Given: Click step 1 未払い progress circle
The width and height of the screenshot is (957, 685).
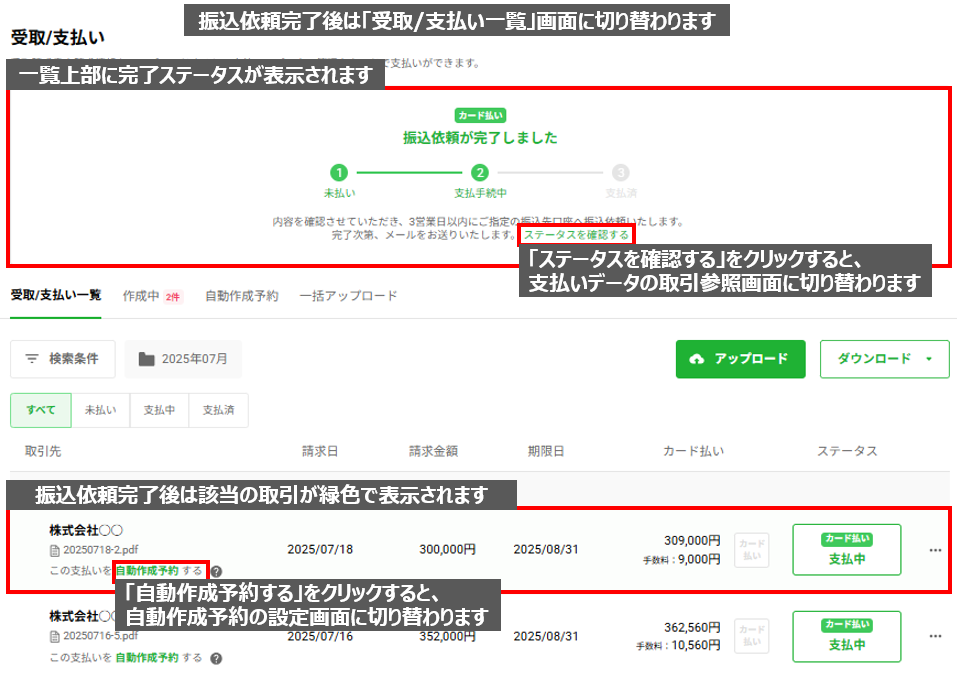Looking at the screenshot, I should 339,173.
